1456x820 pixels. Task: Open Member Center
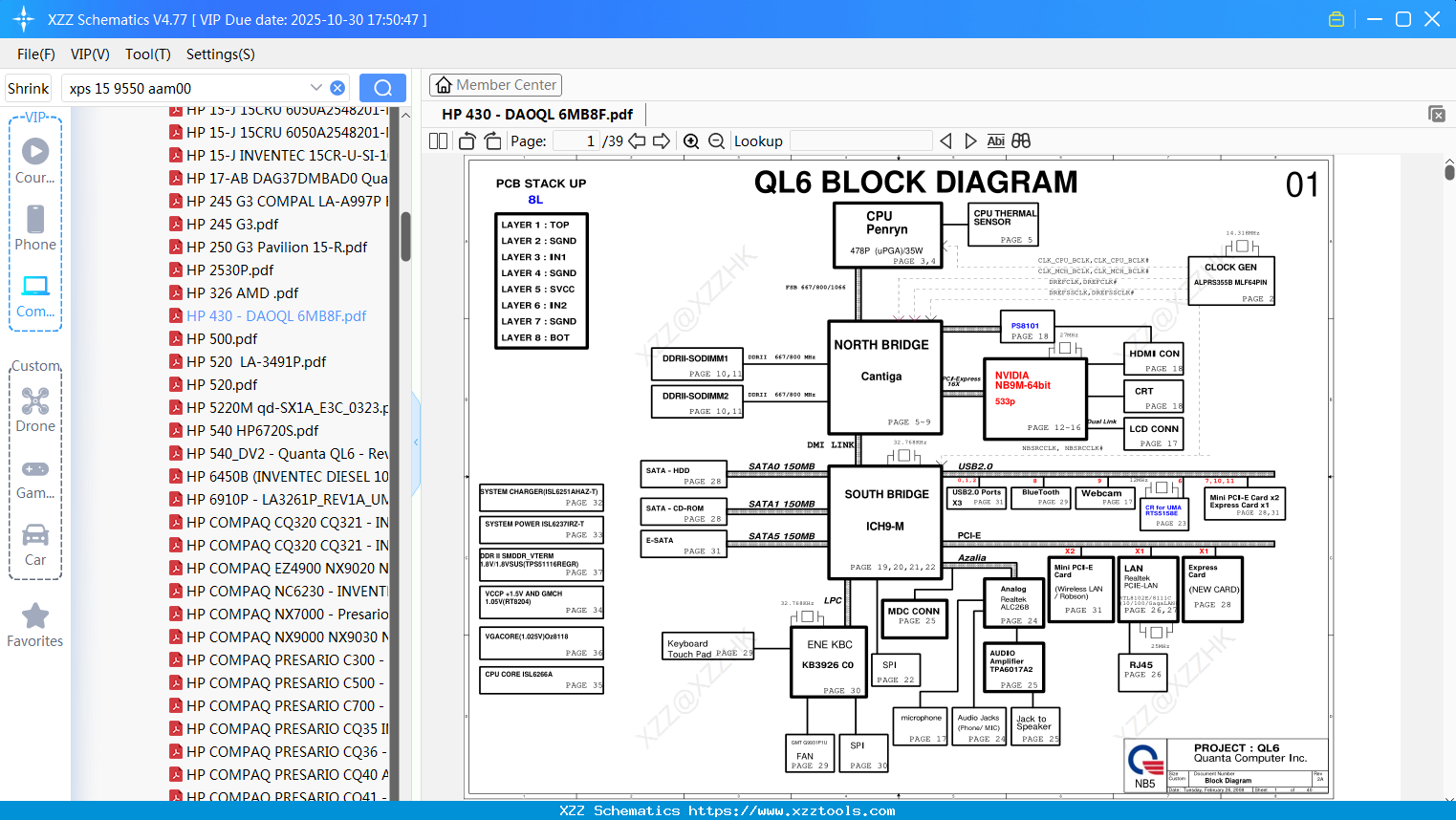tap(495, 85)
